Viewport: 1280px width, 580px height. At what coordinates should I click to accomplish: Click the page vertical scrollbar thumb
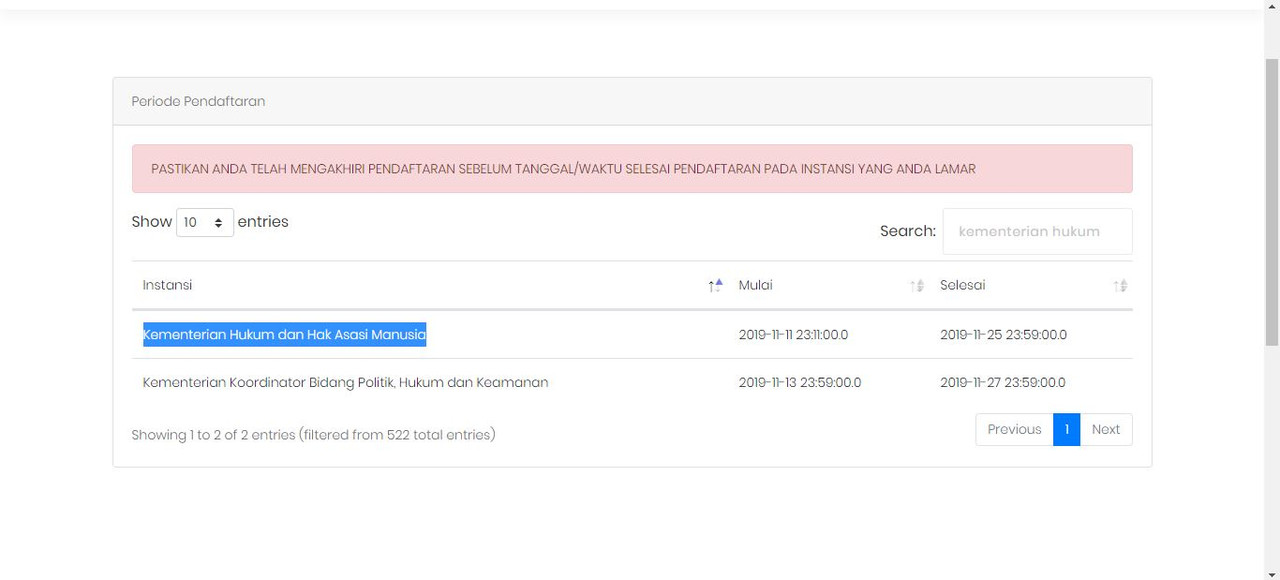tap(1272, 202)
